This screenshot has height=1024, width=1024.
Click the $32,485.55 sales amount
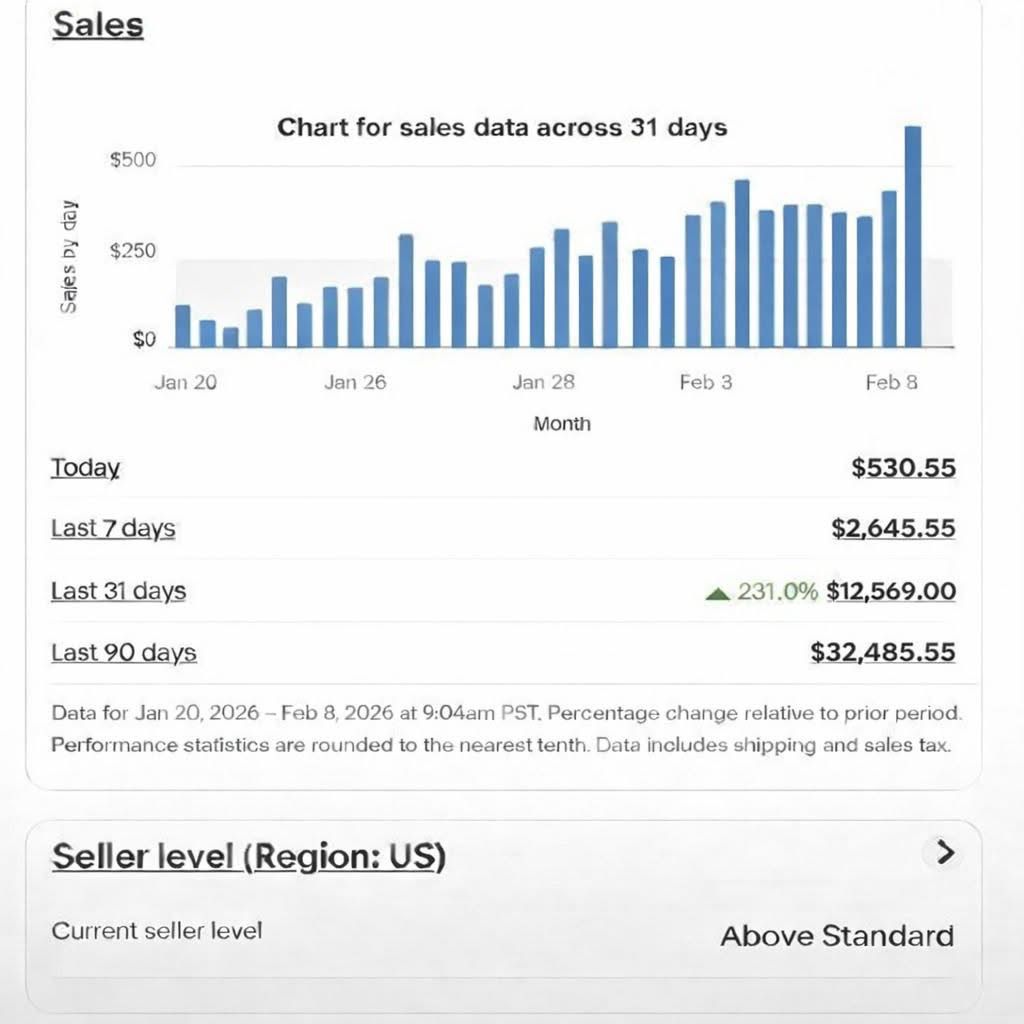pyautogui.click(x=883, y=653)
